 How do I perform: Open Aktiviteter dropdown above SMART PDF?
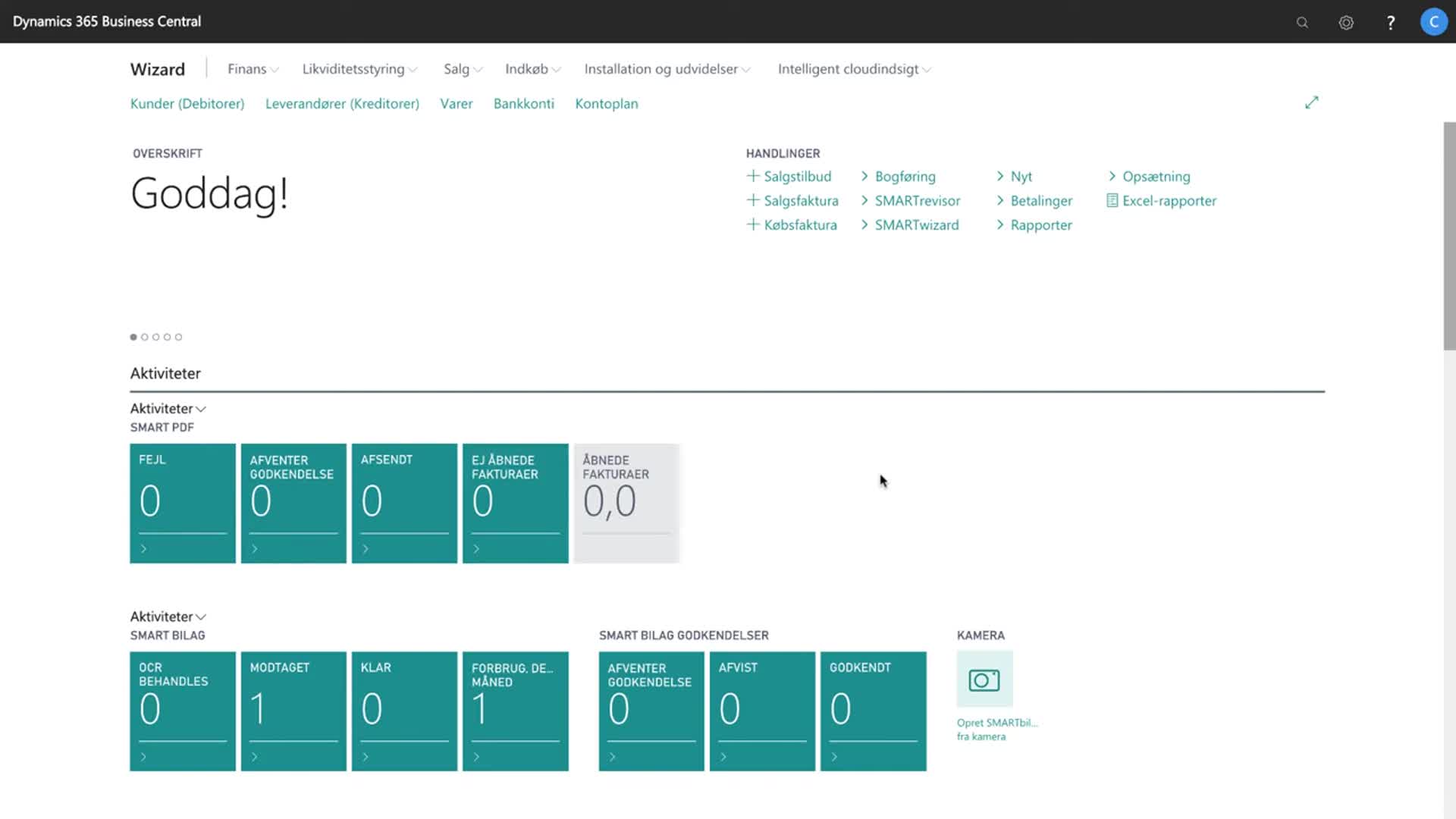(x=168, y=409)
